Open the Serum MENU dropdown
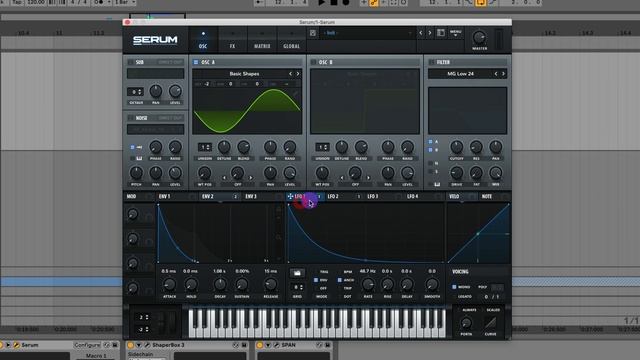 click(456, 33)
